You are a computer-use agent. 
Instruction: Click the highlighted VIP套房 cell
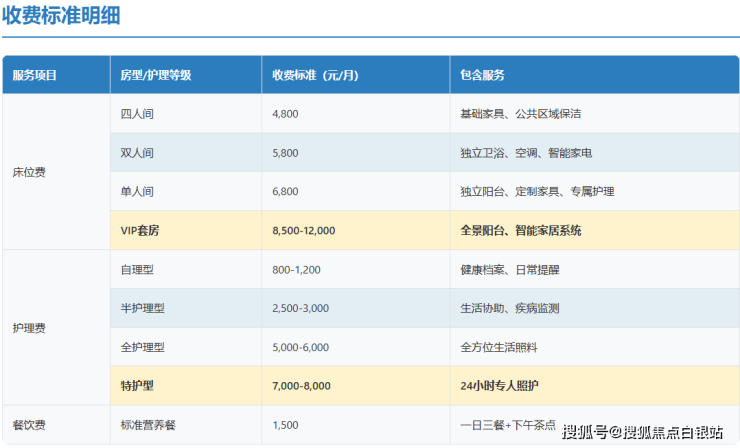tap(140, 230)
